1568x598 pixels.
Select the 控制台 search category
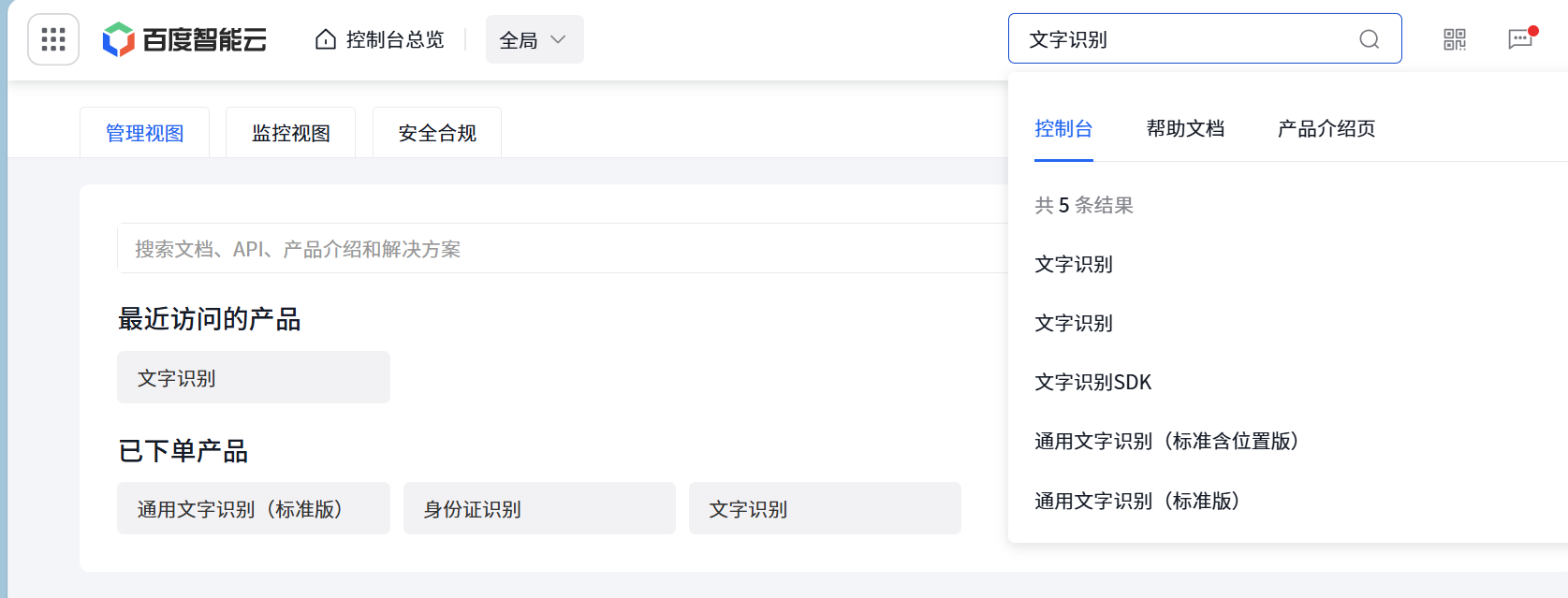(x=1063, y=128)
